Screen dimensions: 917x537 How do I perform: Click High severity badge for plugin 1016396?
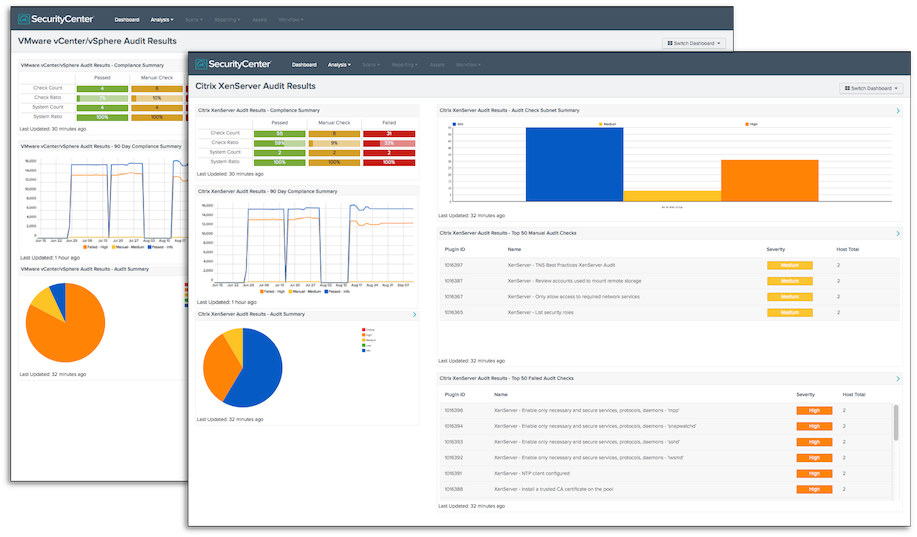point(814,411)
